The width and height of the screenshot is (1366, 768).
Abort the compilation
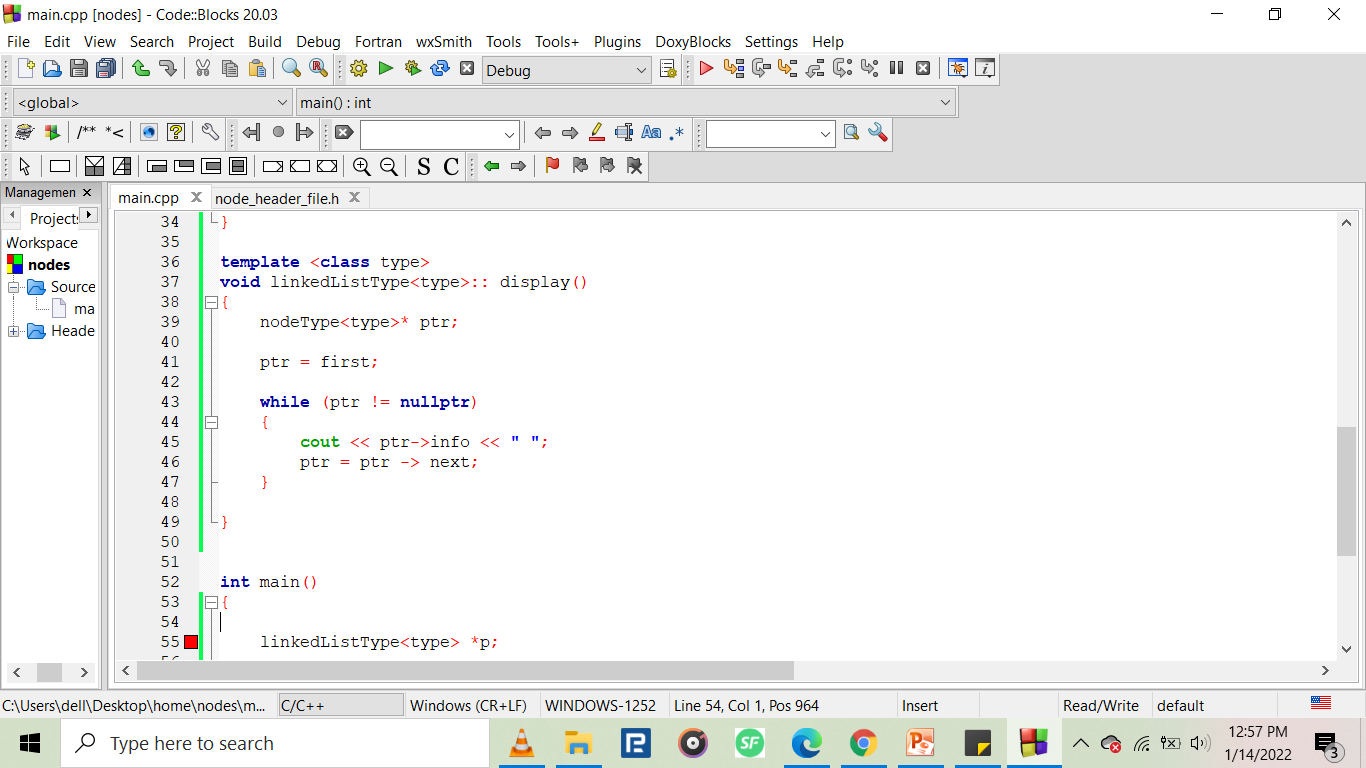tap(467, 69)
